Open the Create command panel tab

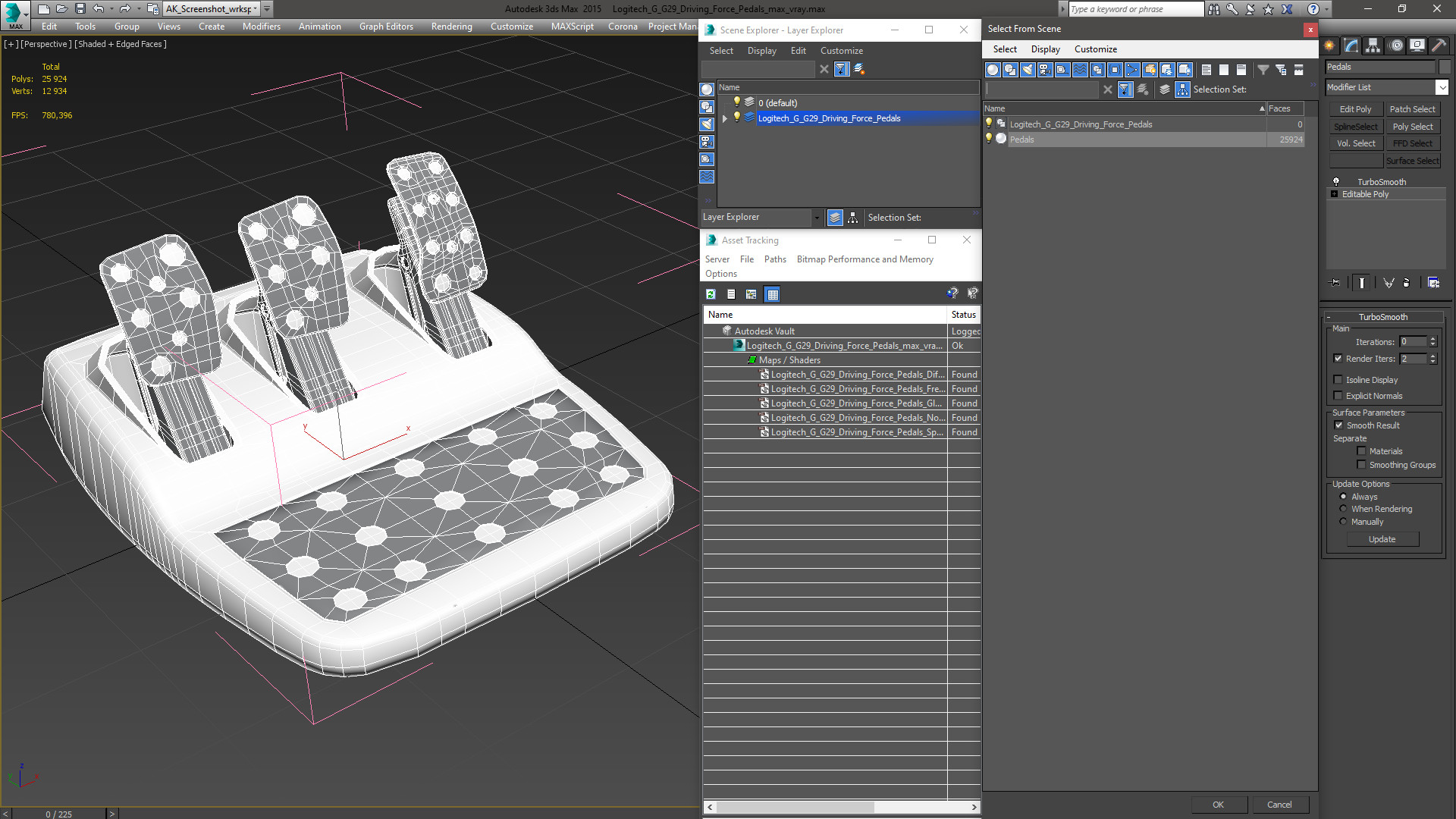(x=1329, y=45)
